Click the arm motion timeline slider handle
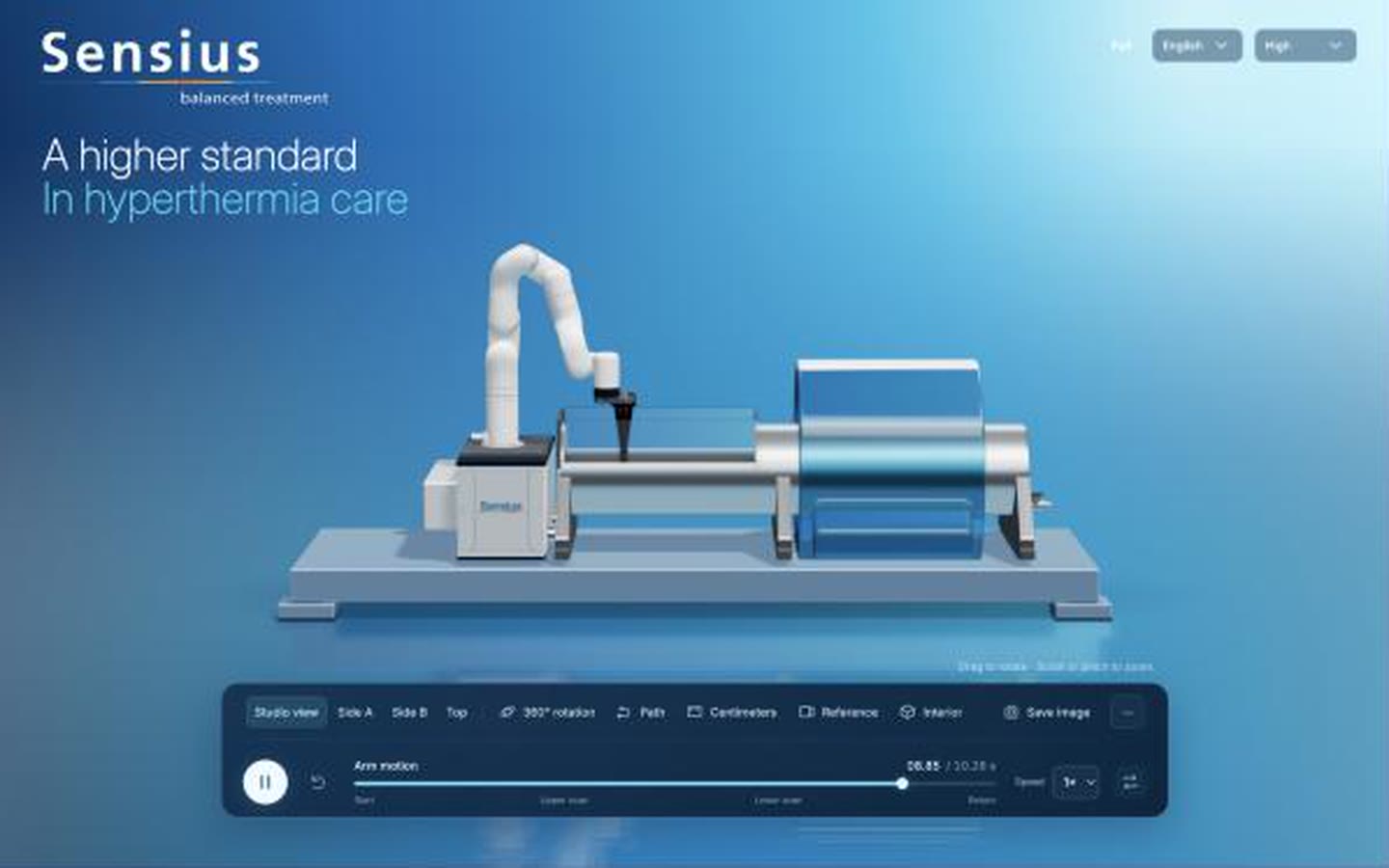1389x868 pixels. [902, 784]
